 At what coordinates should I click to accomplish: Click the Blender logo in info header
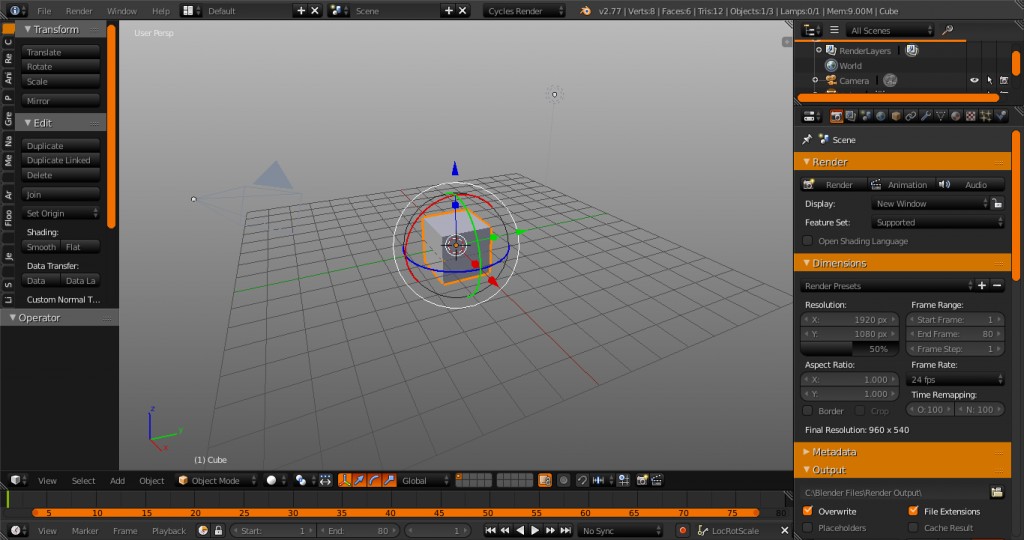(x=586, y=11)
